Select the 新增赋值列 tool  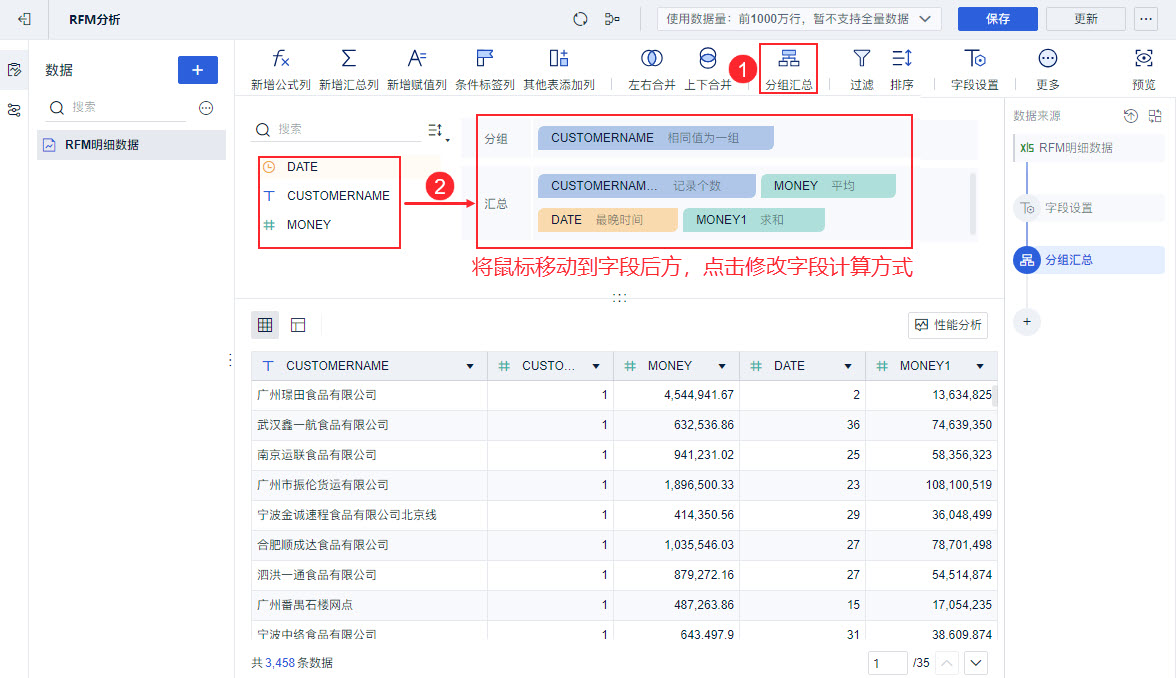pyautogui.click(x=417, y=69)
